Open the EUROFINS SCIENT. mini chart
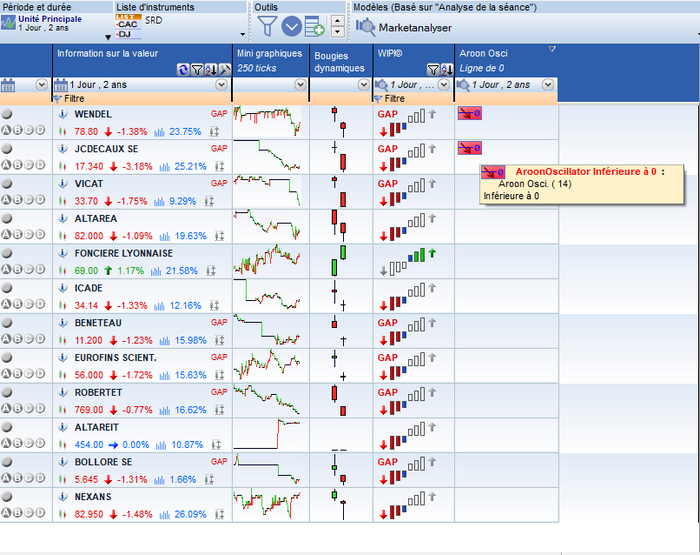The height and width of the screenshot is (555, 700). tap(267, 366)
